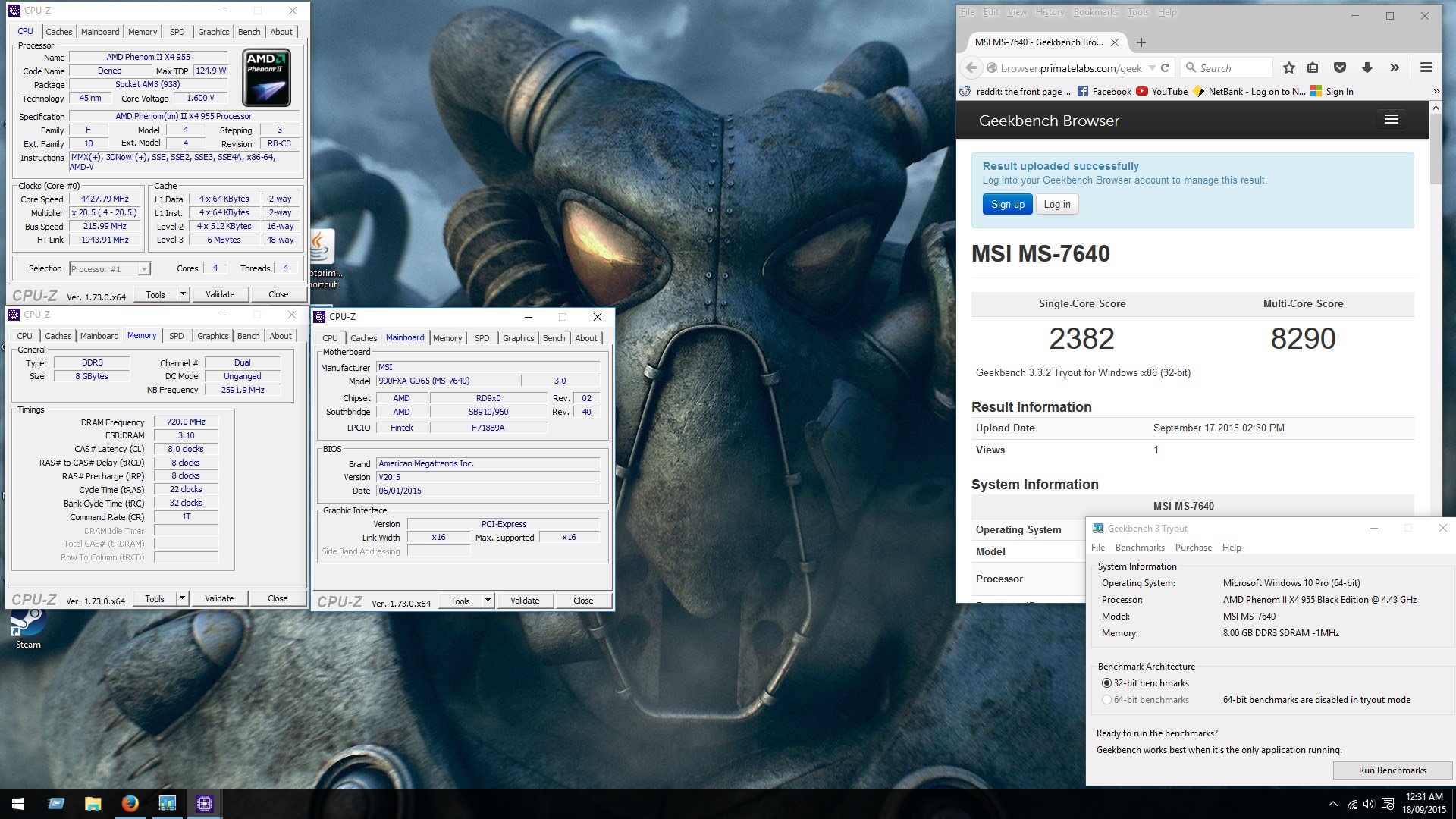
Task: Click Tools button in Mainboard CPU-Z
Action: point(460,601)
